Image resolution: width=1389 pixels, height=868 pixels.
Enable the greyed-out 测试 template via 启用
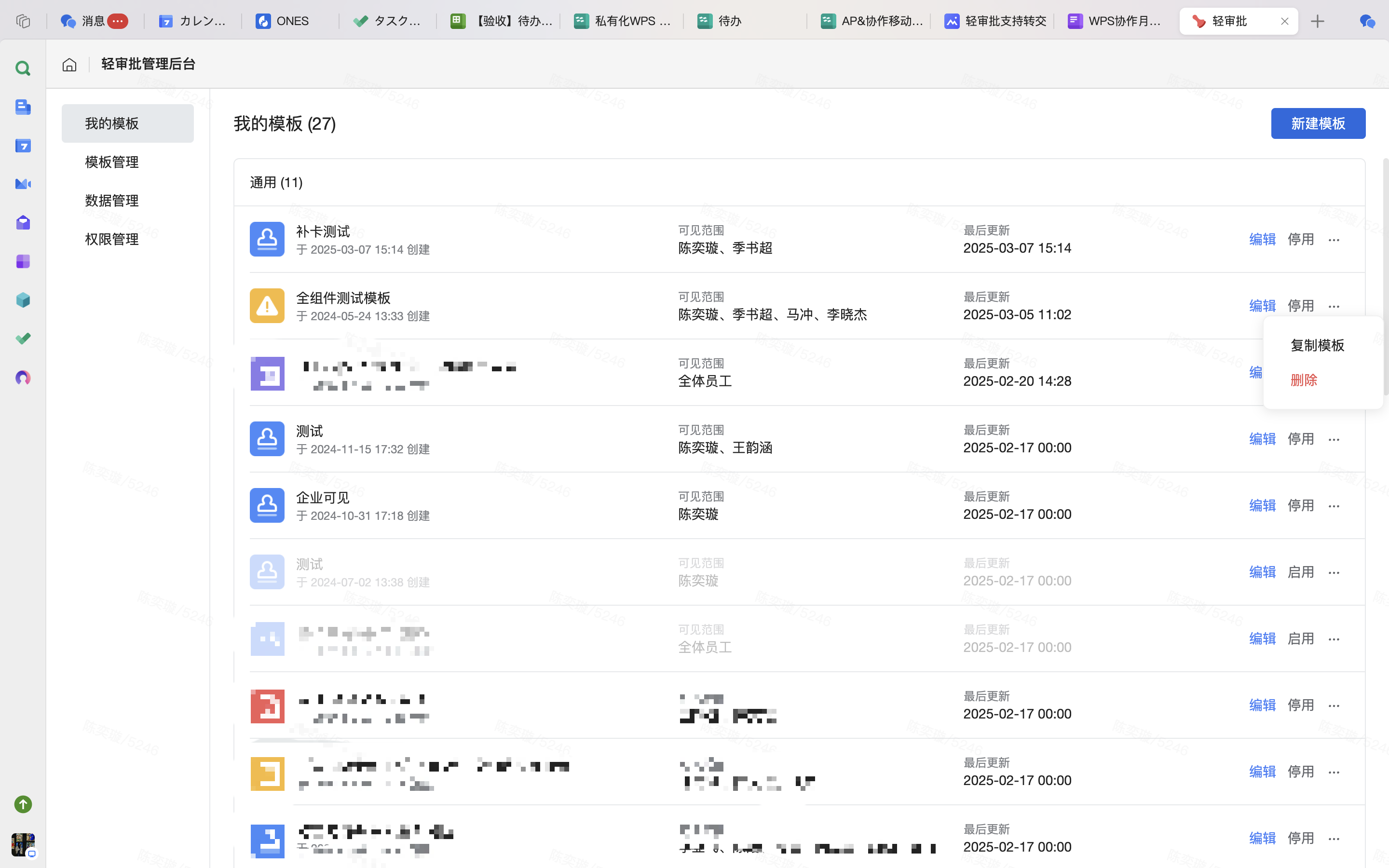[1300, 572]
